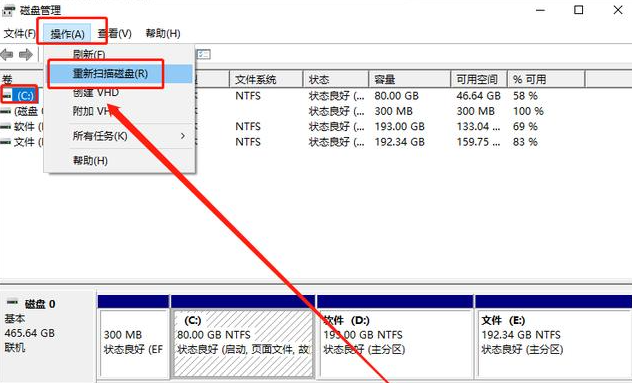
Task: Select the 300 MB EFI partition block
Action: tap(133, 342)
